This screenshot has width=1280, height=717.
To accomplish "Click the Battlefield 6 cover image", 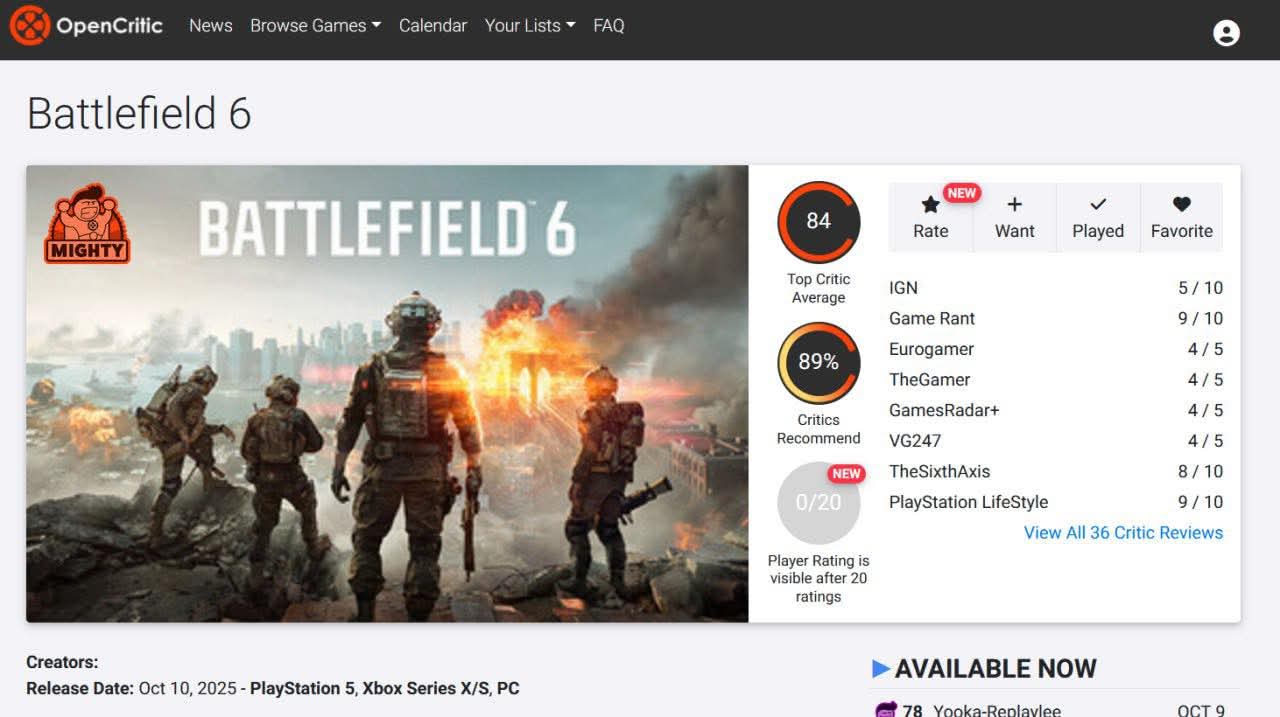I will (x=387, y=394).
